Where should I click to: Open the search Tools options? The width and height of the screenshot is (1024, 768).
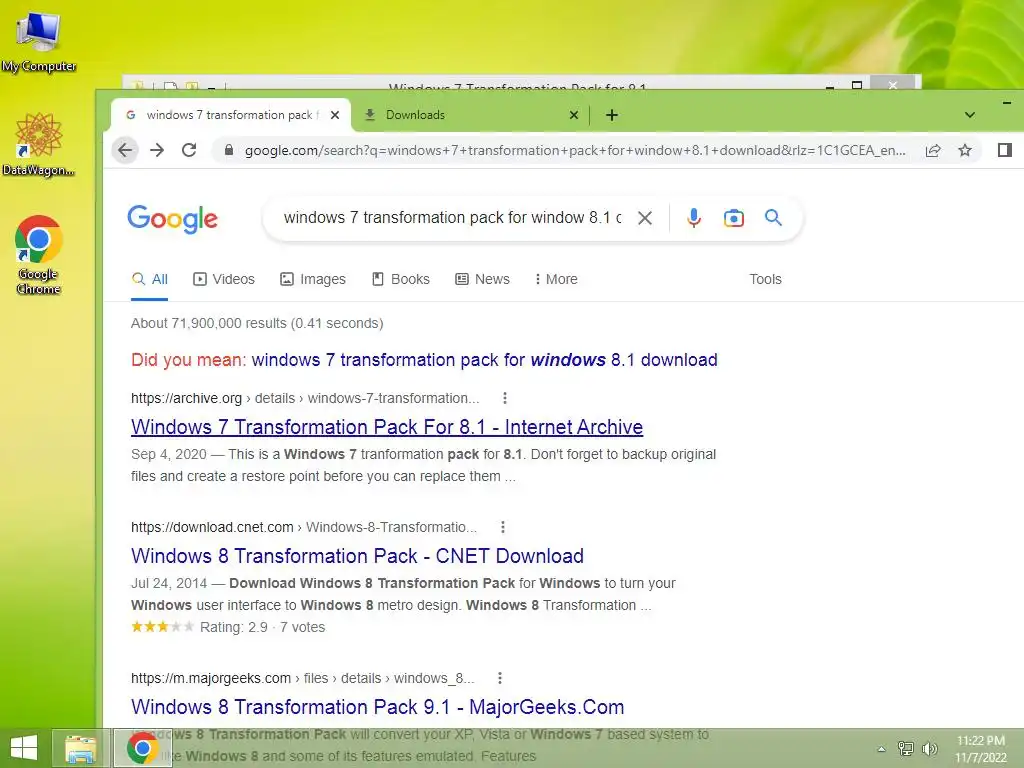pos(765,280)
